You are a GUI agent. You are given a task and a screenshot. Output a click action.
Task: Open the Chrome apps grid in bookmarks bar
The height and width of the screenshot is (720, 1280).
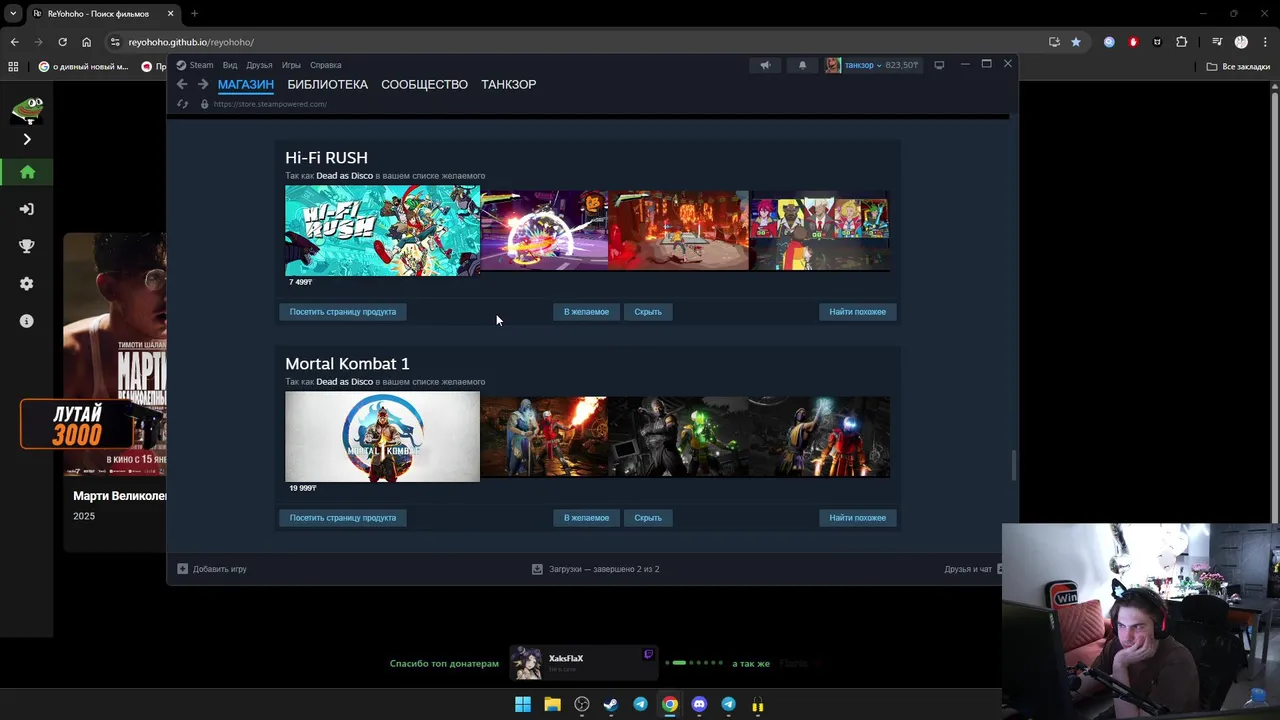(13, 67)
